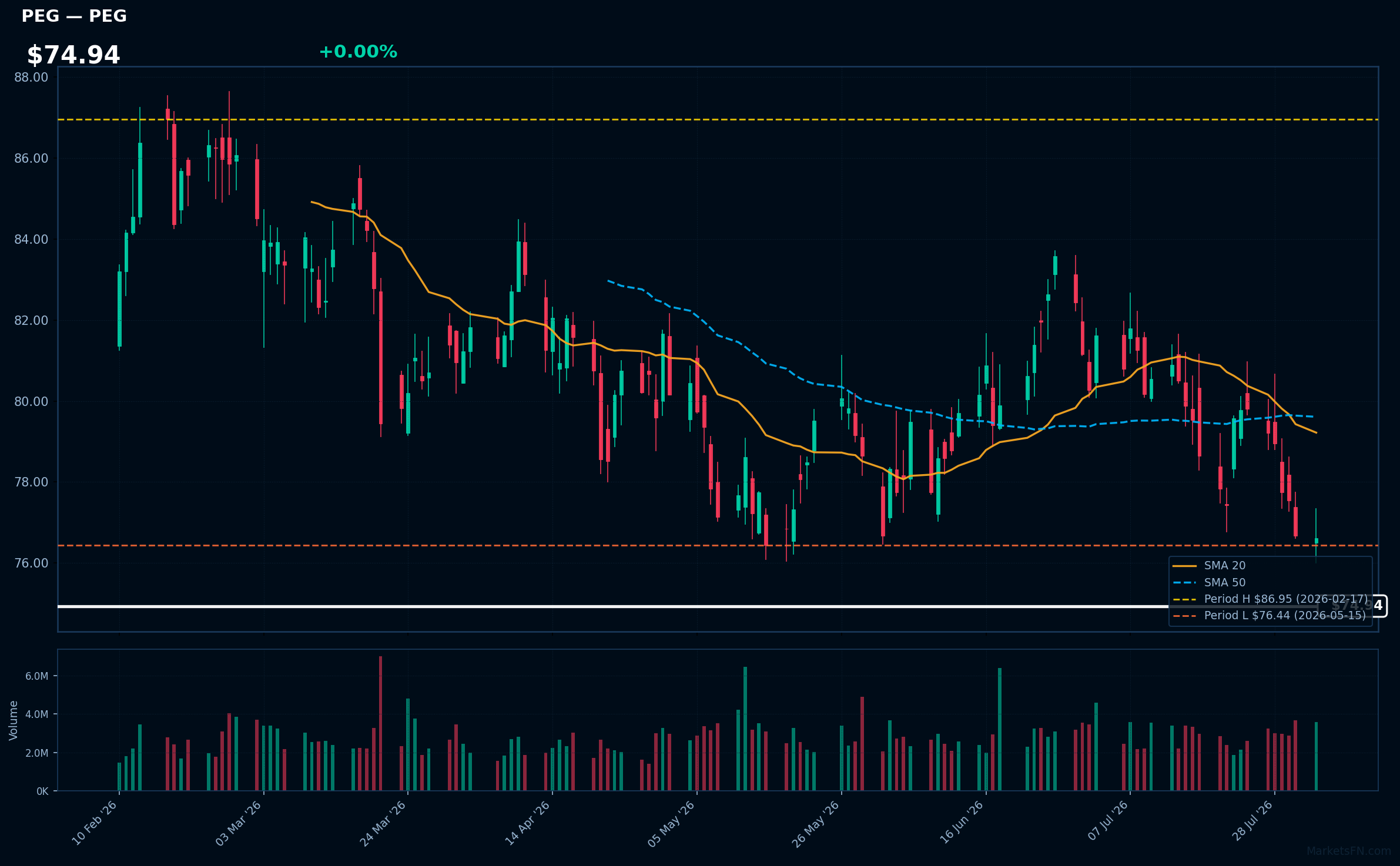Image resolution: width=1400 pixels, height=866 pixels.
Task: Click the "82.00" price axis label
Action: [31, 321]
